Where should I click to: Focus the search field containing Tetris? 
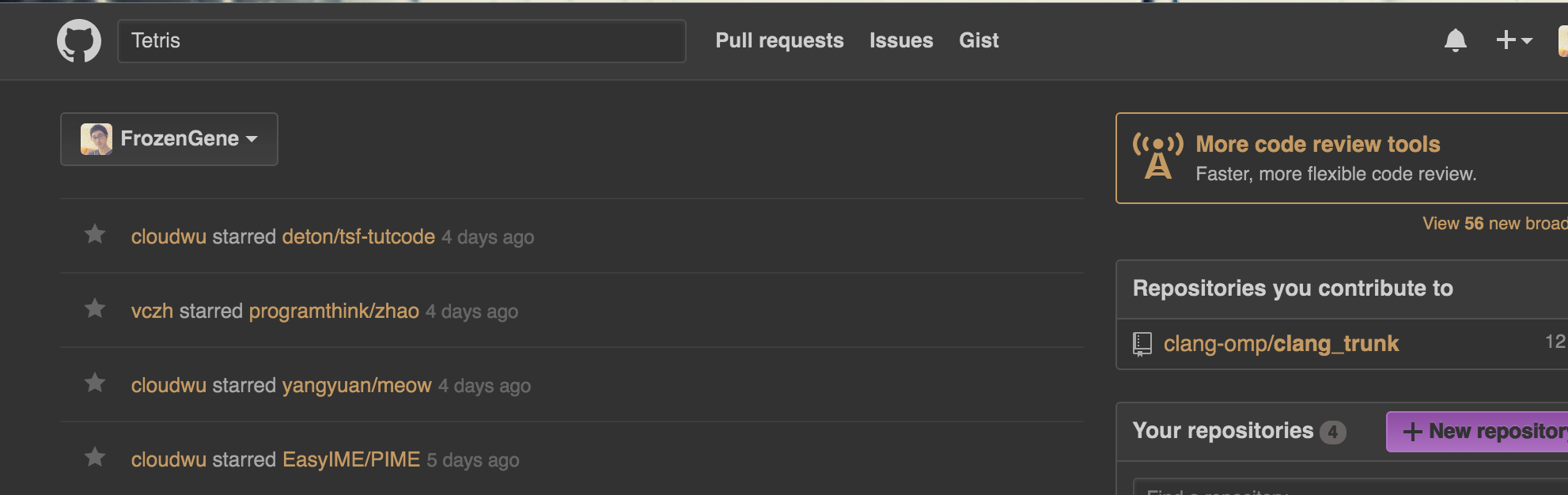pos(402,41)
